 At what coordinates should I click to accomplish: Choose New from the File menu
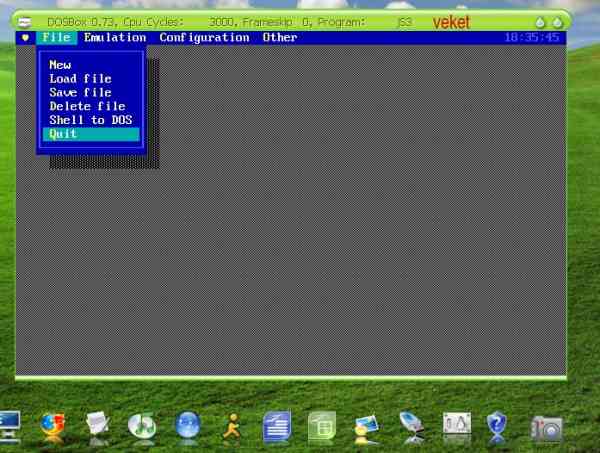tap(60, 65)
